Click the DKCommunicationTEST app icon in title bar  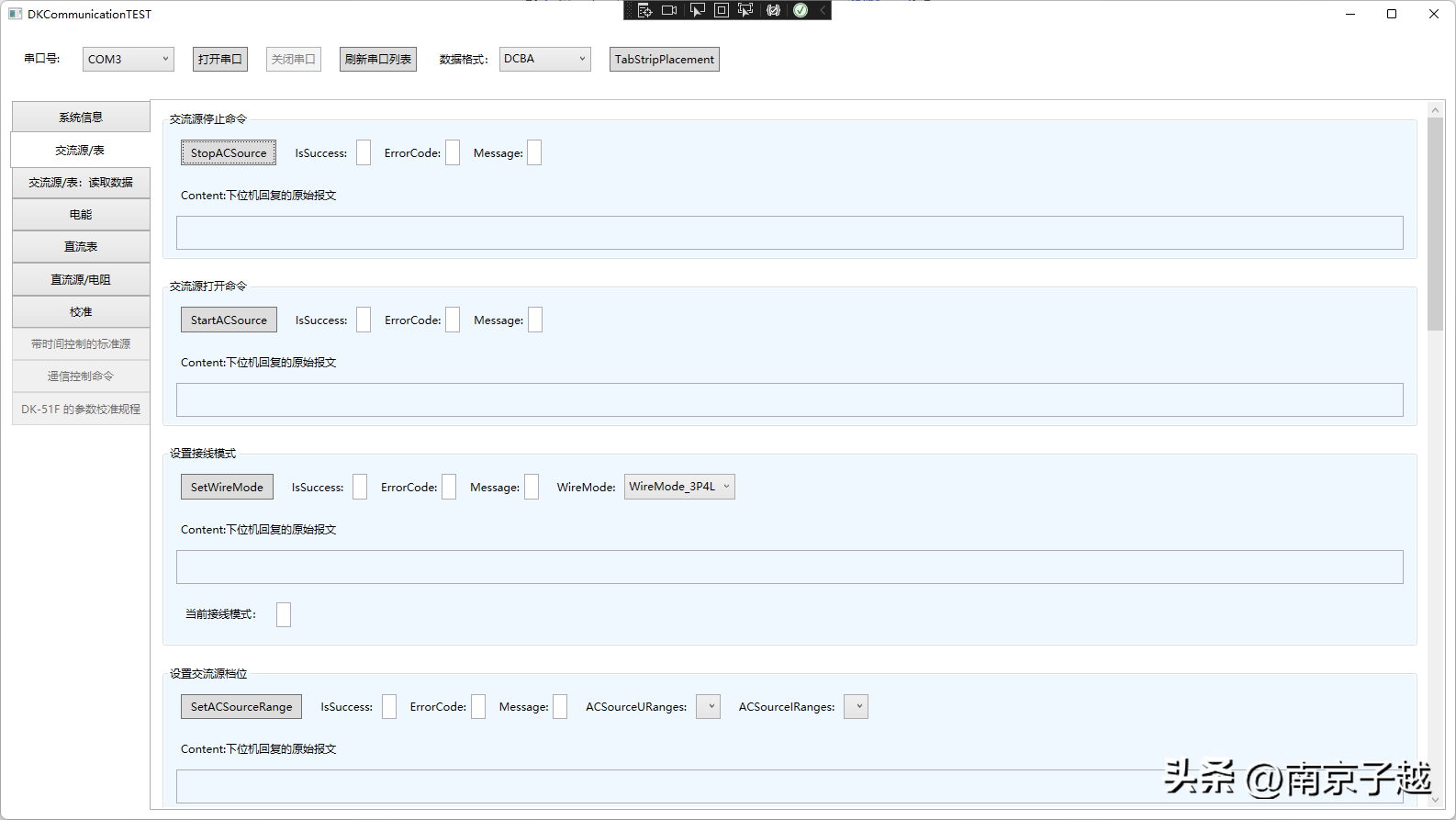tap(15, 14)
